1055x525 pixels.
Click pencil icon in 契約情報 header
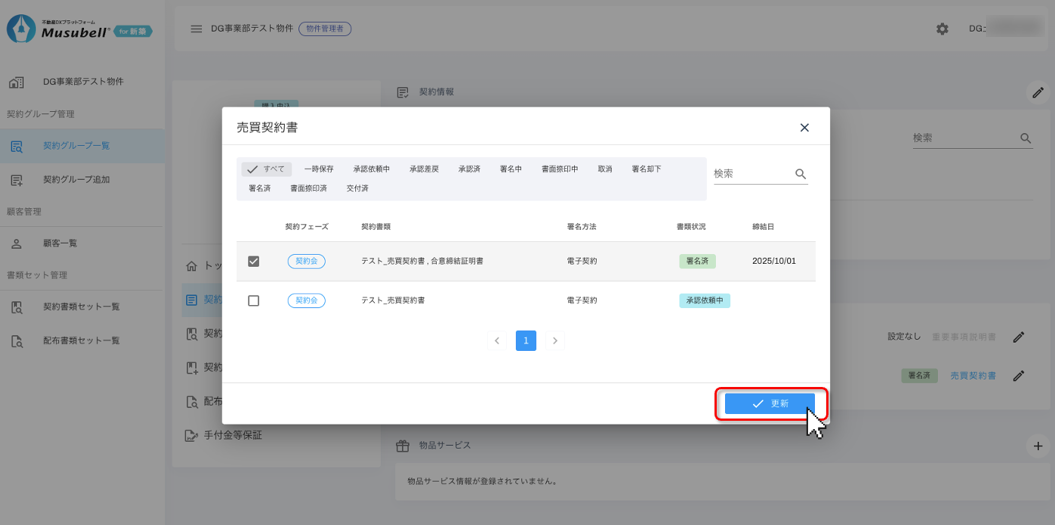click(1038, 93)
